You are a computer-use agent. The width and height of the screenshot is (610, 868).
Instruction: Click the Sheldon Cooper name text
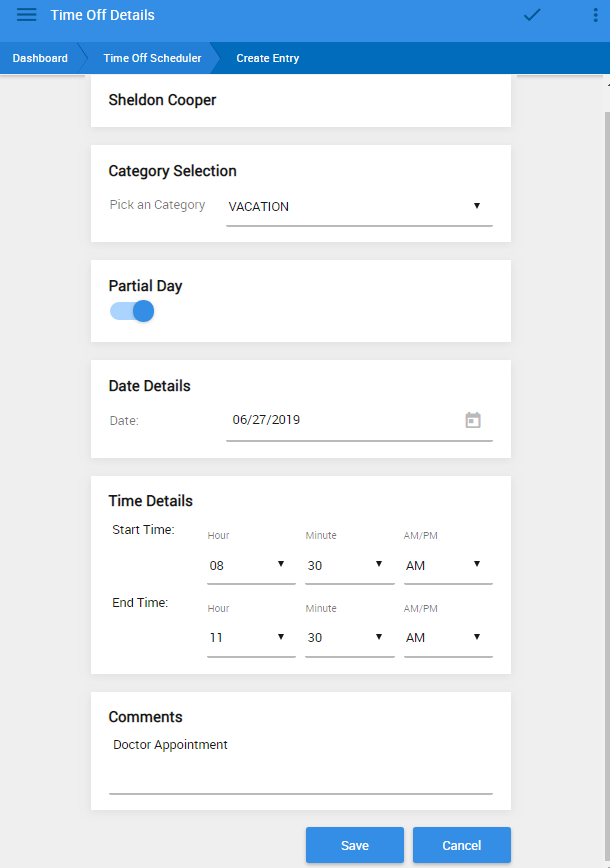coord(162,100)
